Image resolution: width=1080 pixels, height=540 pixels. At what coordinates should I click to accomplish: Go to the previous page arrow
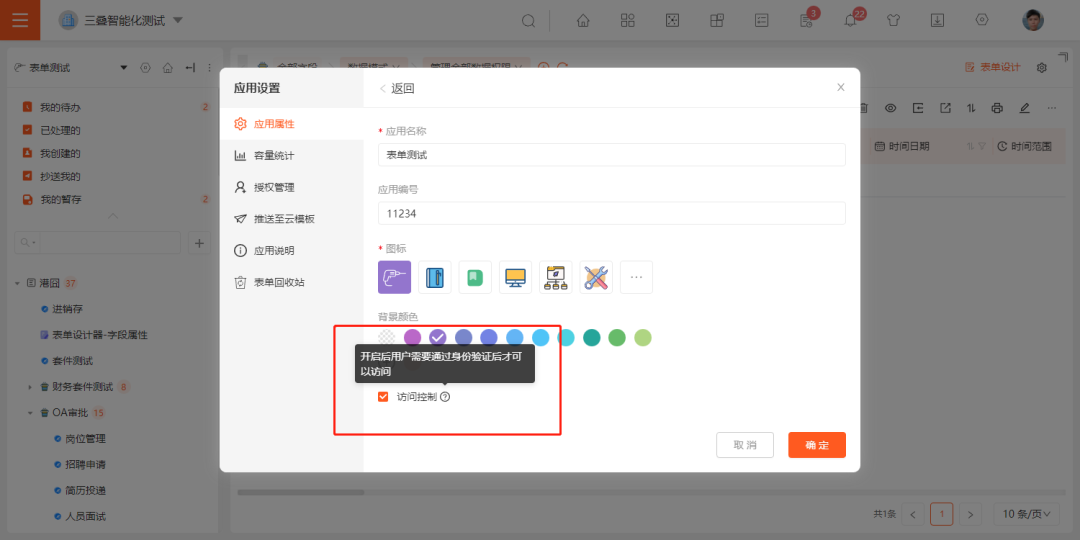click(913, 514)
